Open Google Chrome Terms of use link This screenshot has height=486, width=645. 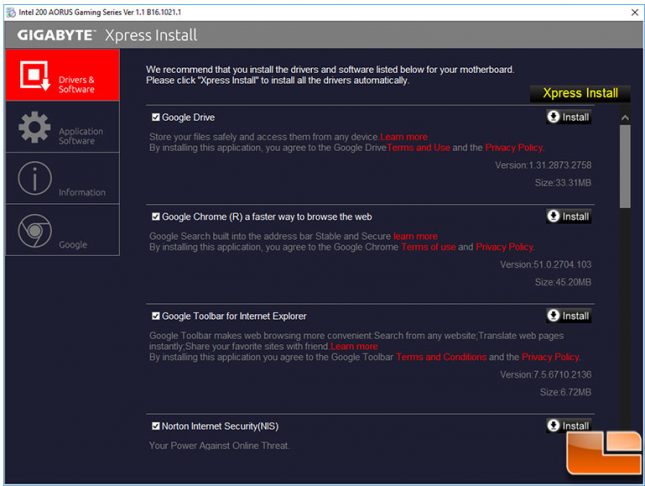point(428,247)
